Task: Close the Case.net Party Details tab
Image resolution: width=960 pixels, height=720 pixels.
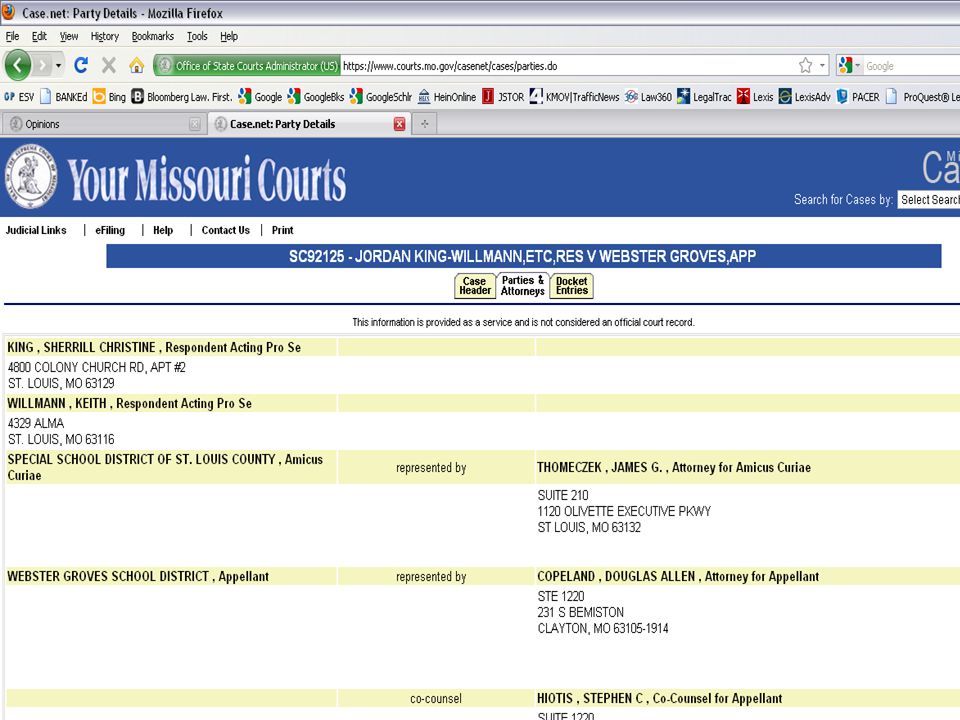Action: 399,124
